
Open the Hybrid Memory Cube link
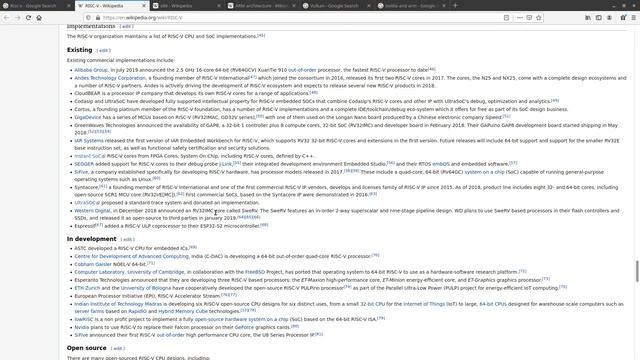[183, 311]
